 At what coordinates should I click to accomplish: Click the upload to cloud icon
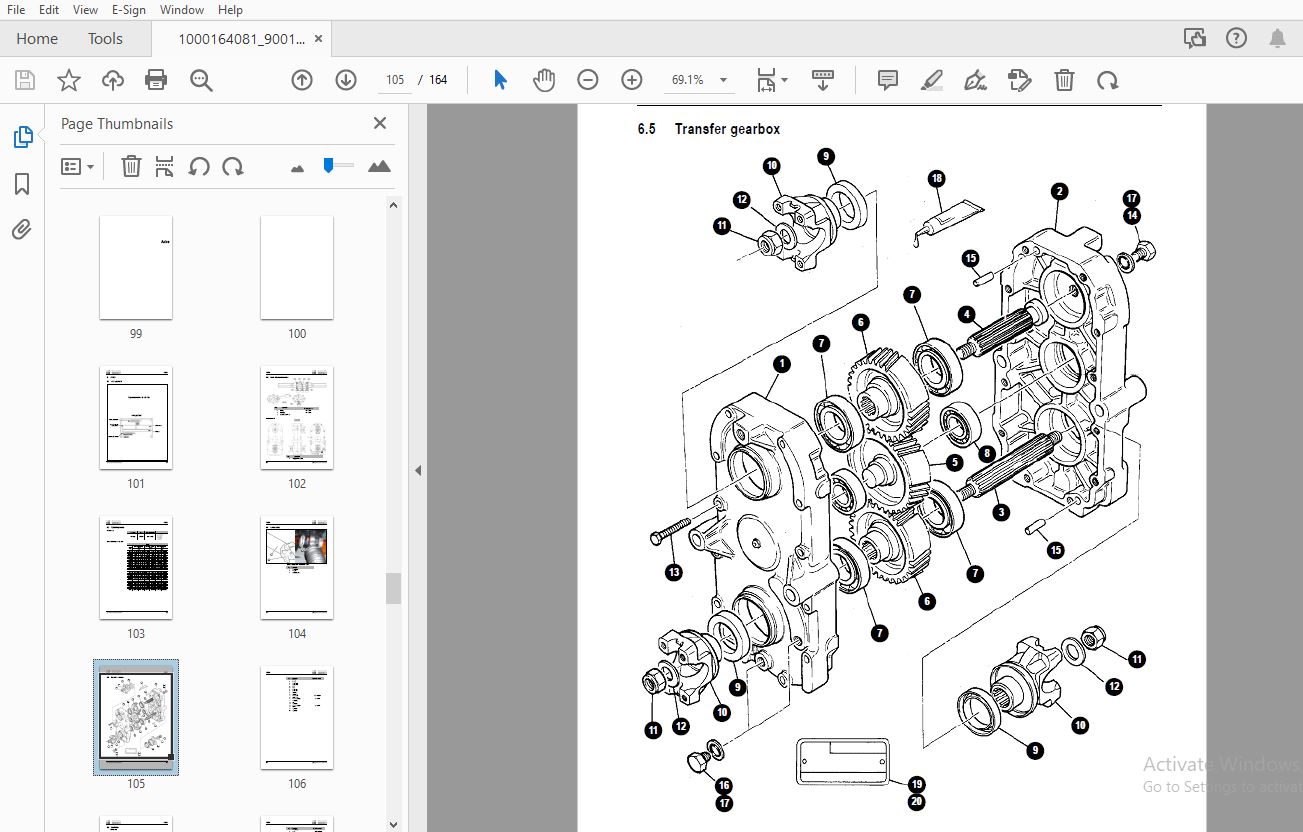tap(113, 80)
